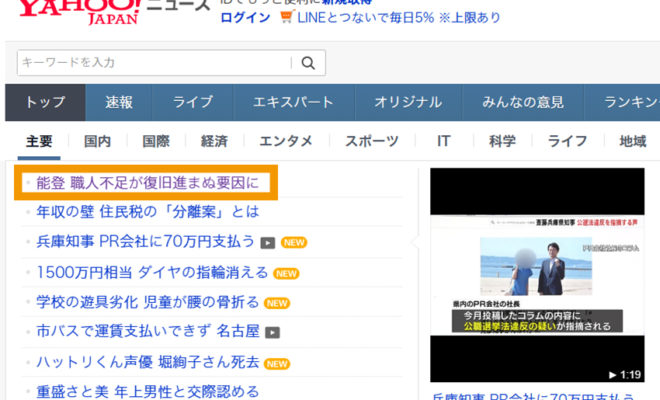This screenshot has height=400, width=660.
Task: Select the 国内 category tab
Action: click(97, 141)
